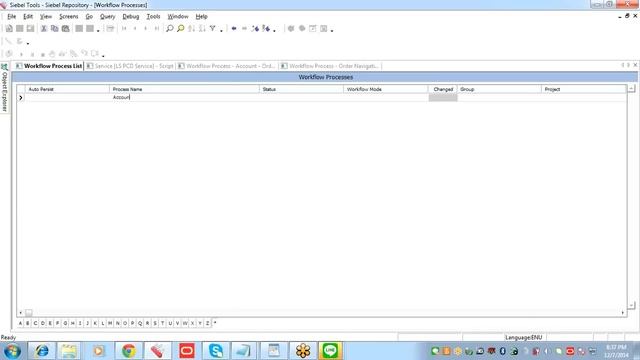This screenshot has width=640, height=360.
Task: Click the Windows Start button
Action: click(12, 351)
